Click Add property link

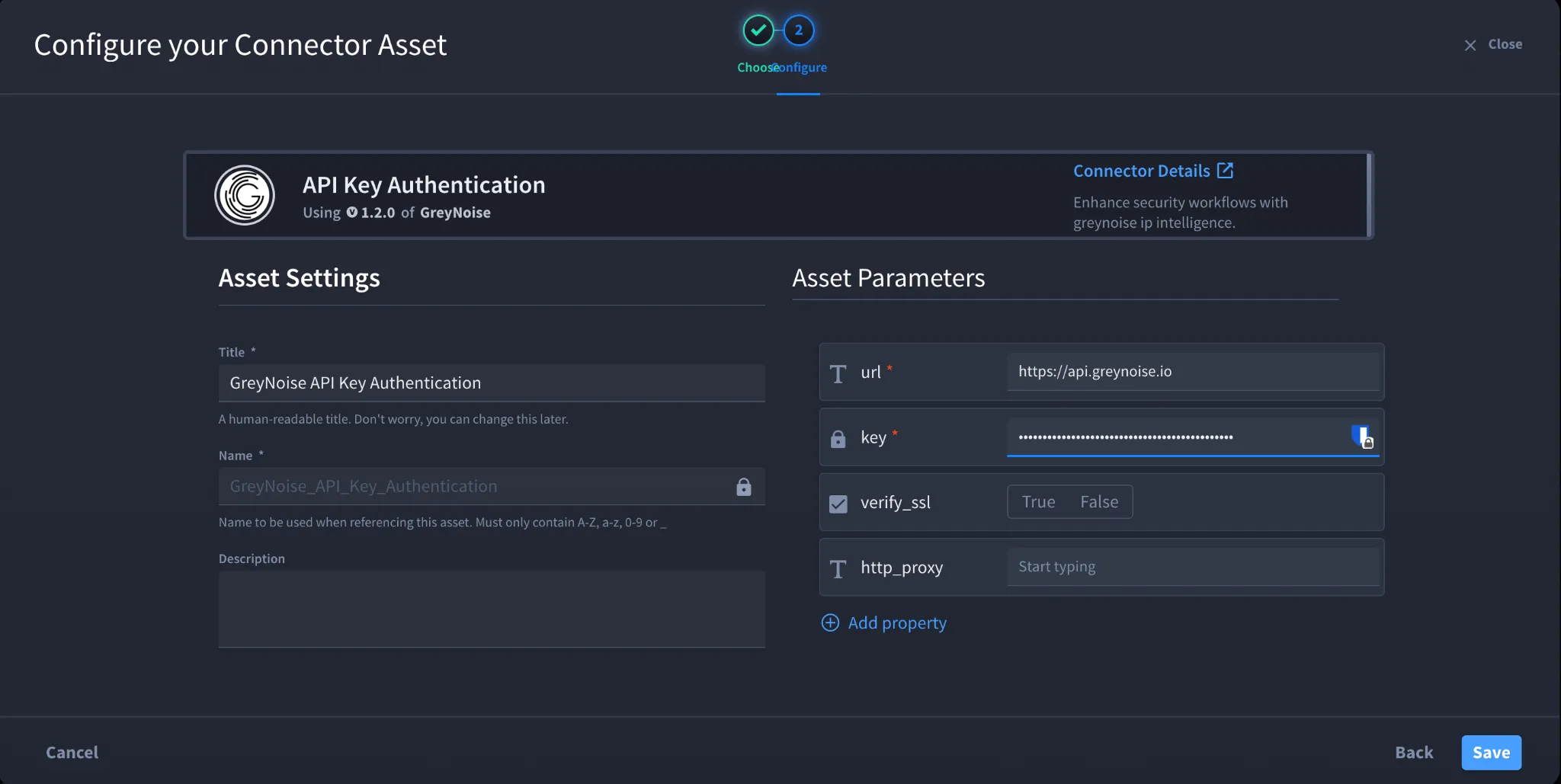(897, 622)
